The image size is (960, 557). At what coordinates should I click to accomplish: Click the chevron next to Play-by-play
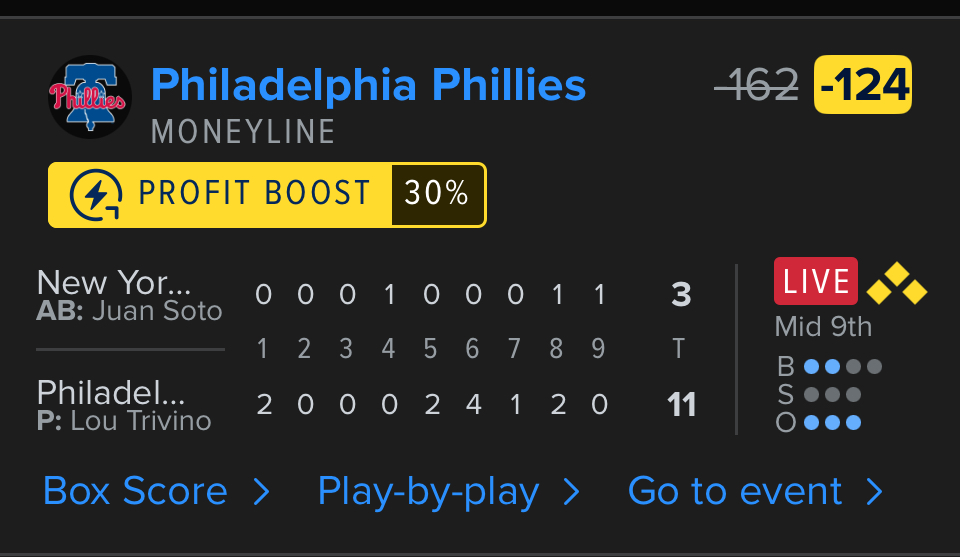[572, 492]
